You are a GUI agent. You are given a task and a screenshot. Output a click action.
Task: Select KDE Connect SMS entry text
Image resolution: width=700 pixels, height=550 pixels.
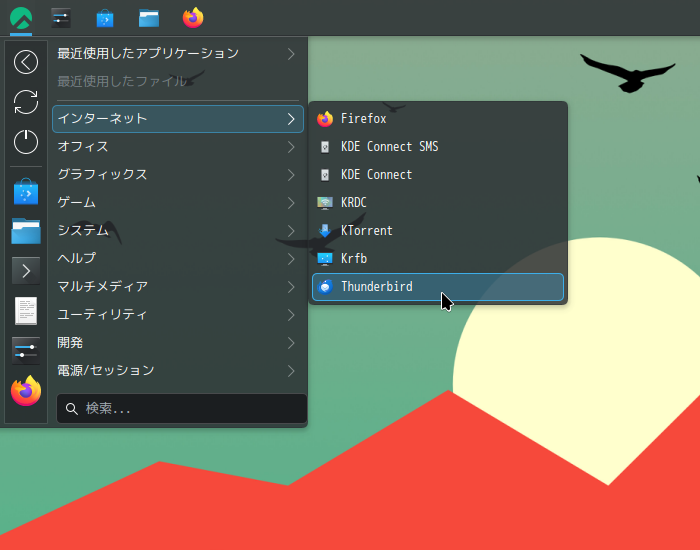[389, 147]
